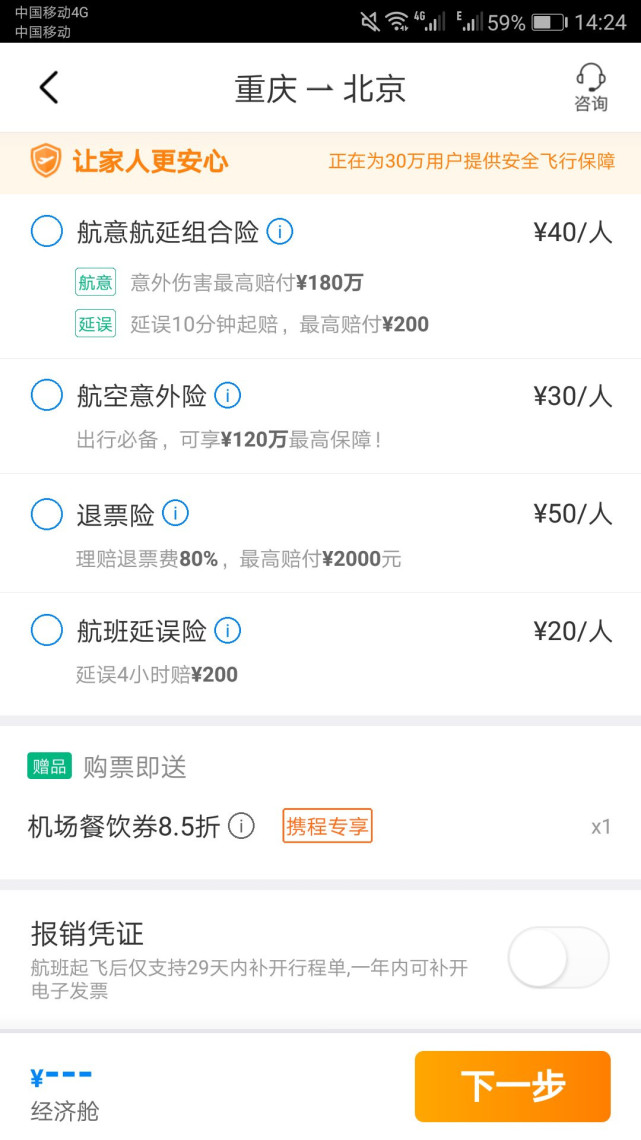The height and width of the screenshot is (1140, 641).
Task: Open info icon beside 航班延误险
Action: [x=227, y=630]
